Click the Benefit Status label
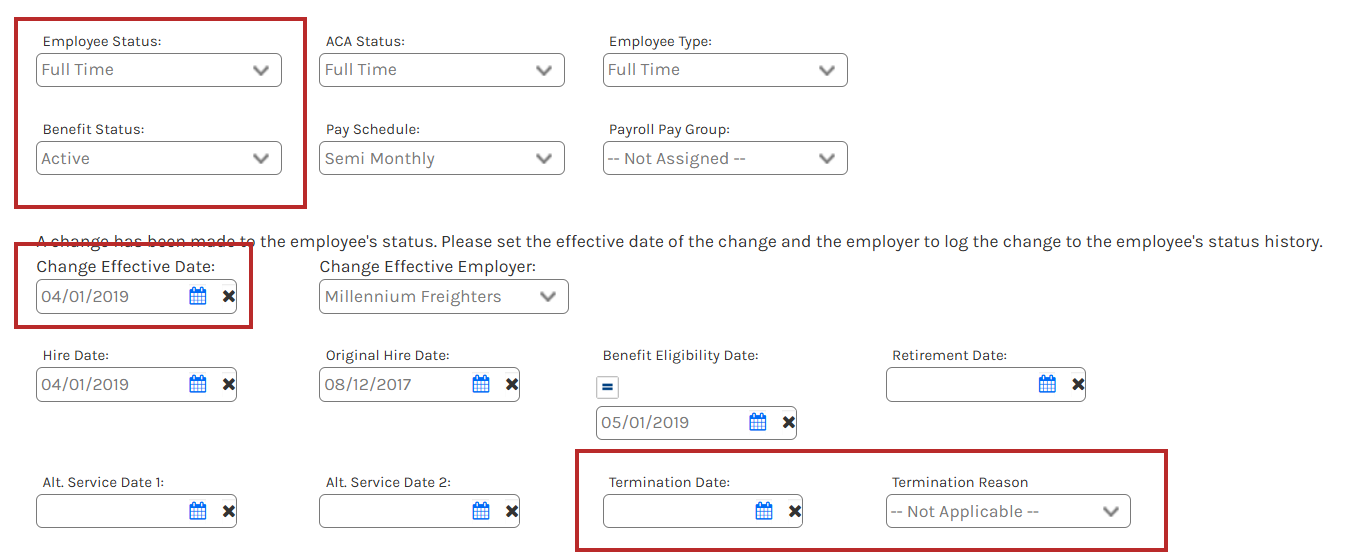The height and width of the screenshot is (560, 1346). pyautogui.click(x=94, y=130)
